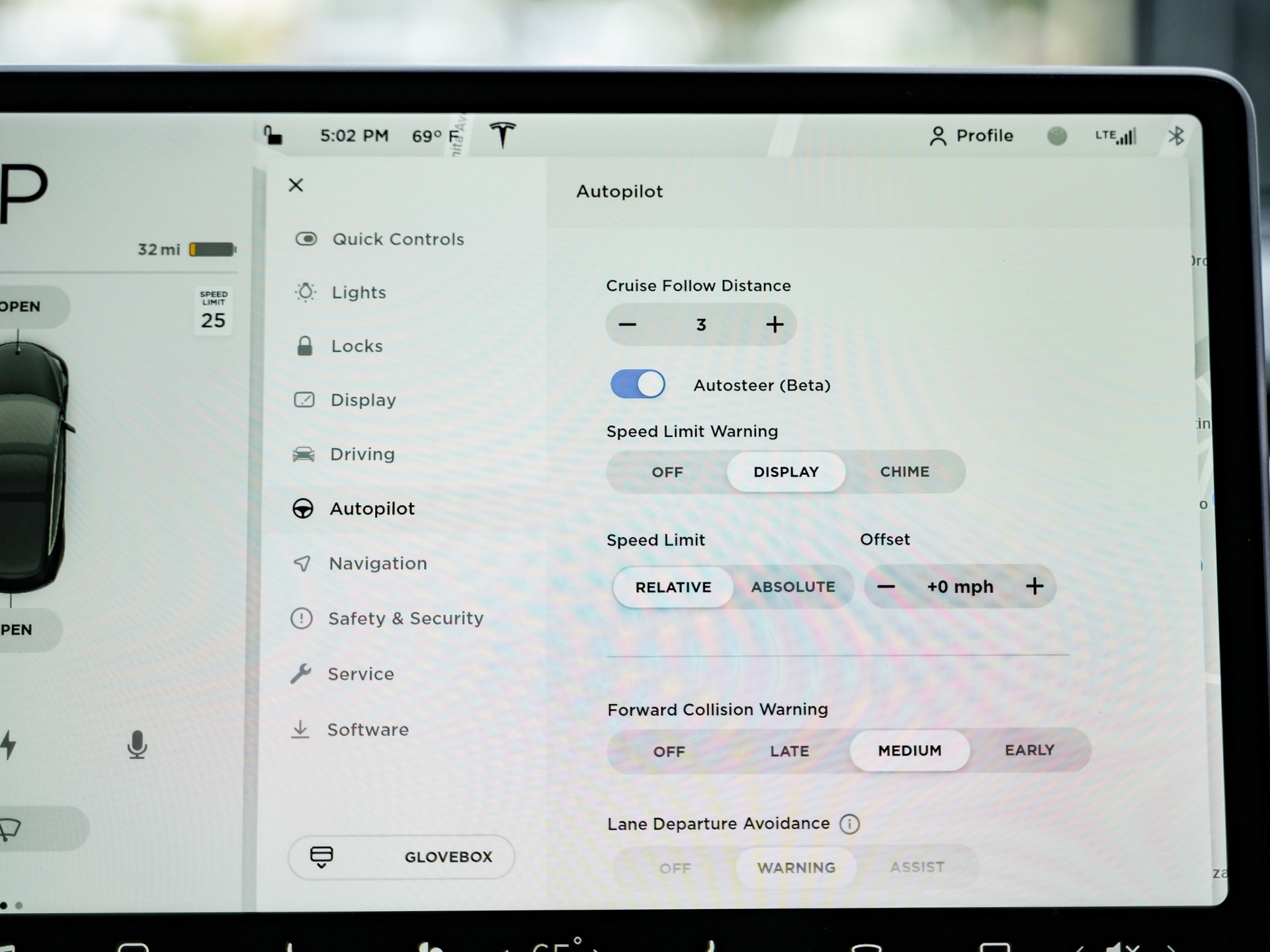
Task: Set Speed Limit Warning to CHIME
Action: point(904,472)
